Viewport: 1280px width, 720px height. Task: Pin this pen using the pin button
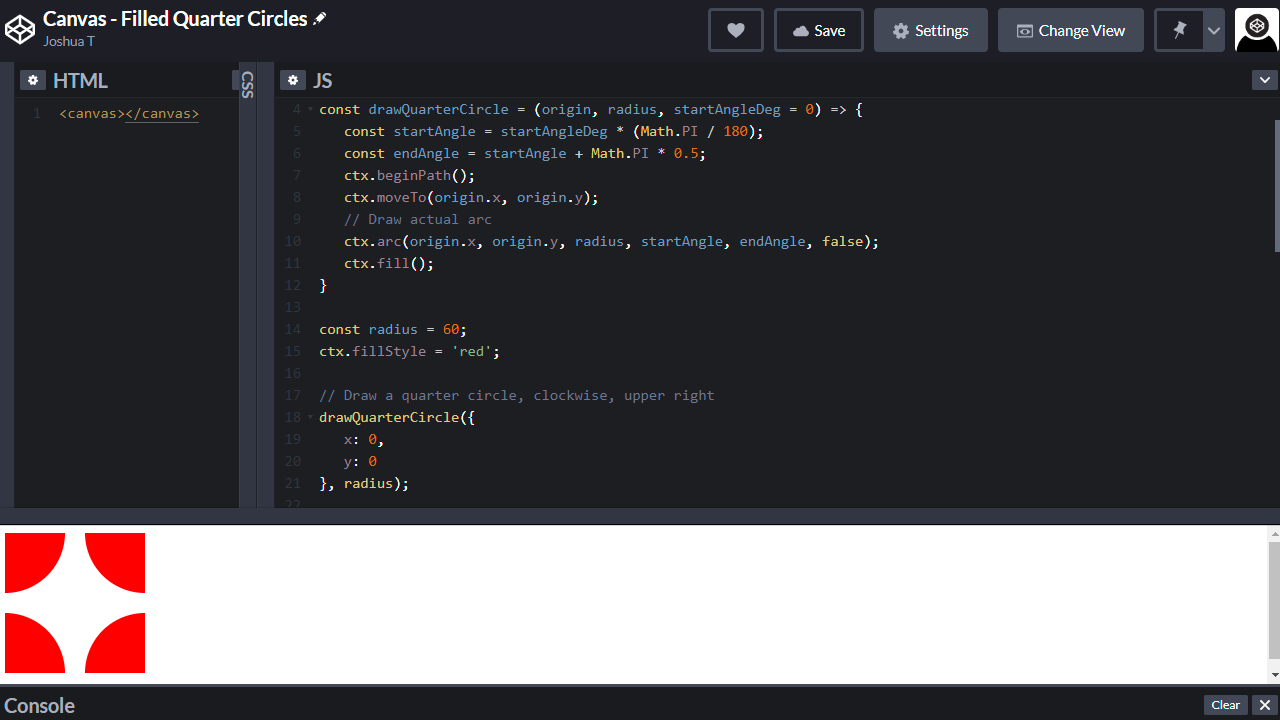tap(1180, 30)
